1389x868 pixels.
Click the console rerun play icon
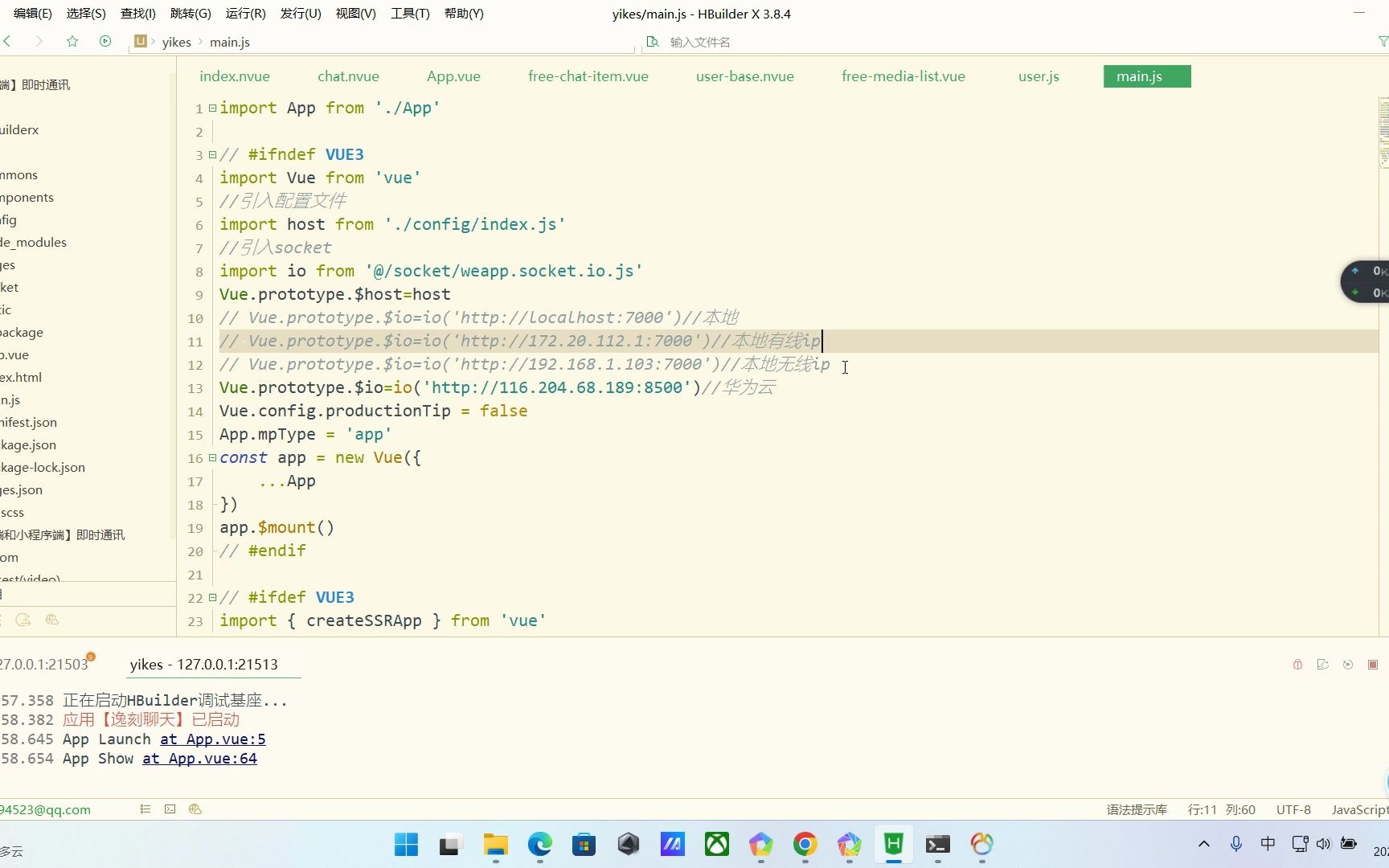tap(1348, 665)
